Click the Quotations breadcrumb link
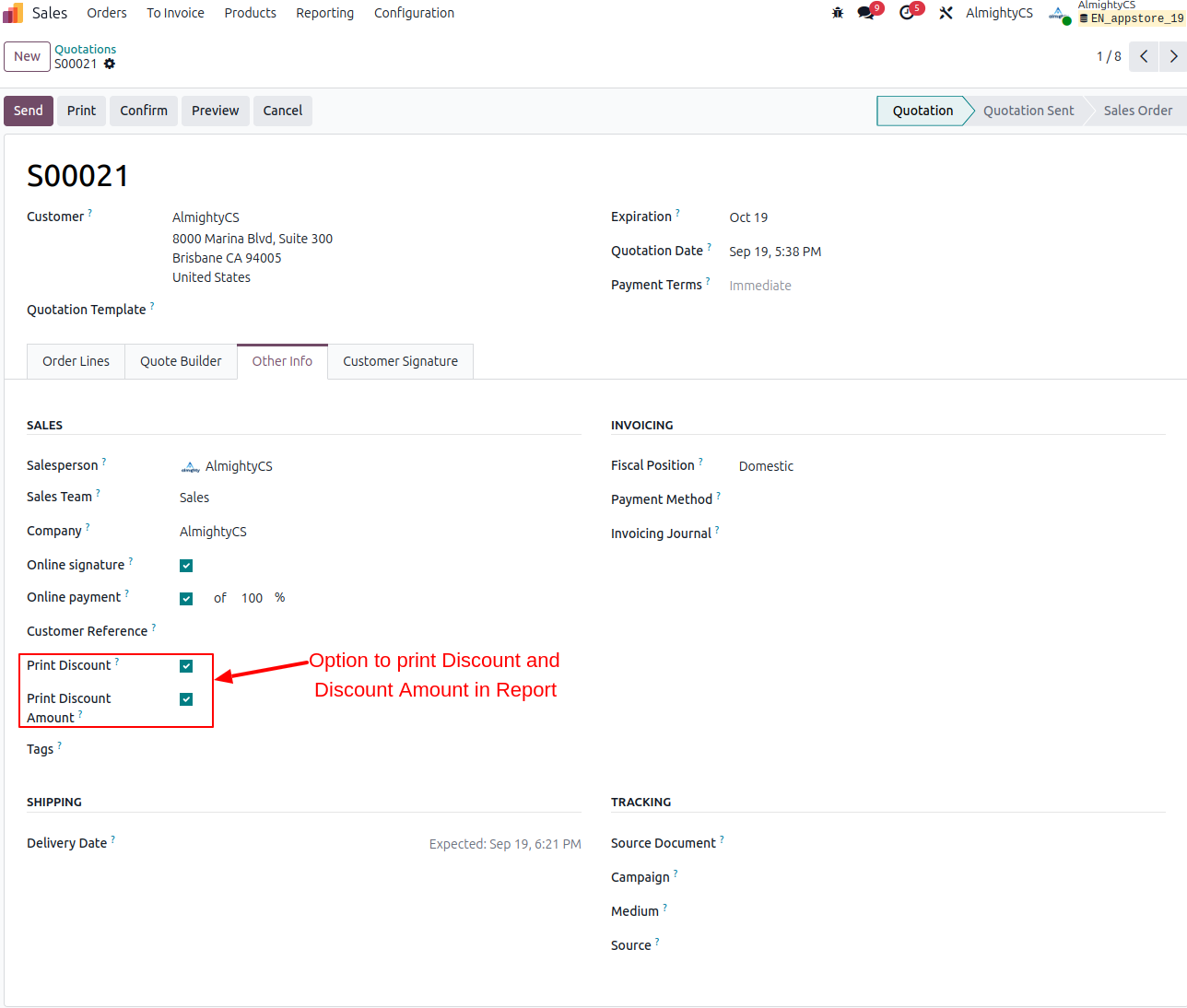Image resolution: width=1187 pixels, height=1008 pixels. [85, 49]
